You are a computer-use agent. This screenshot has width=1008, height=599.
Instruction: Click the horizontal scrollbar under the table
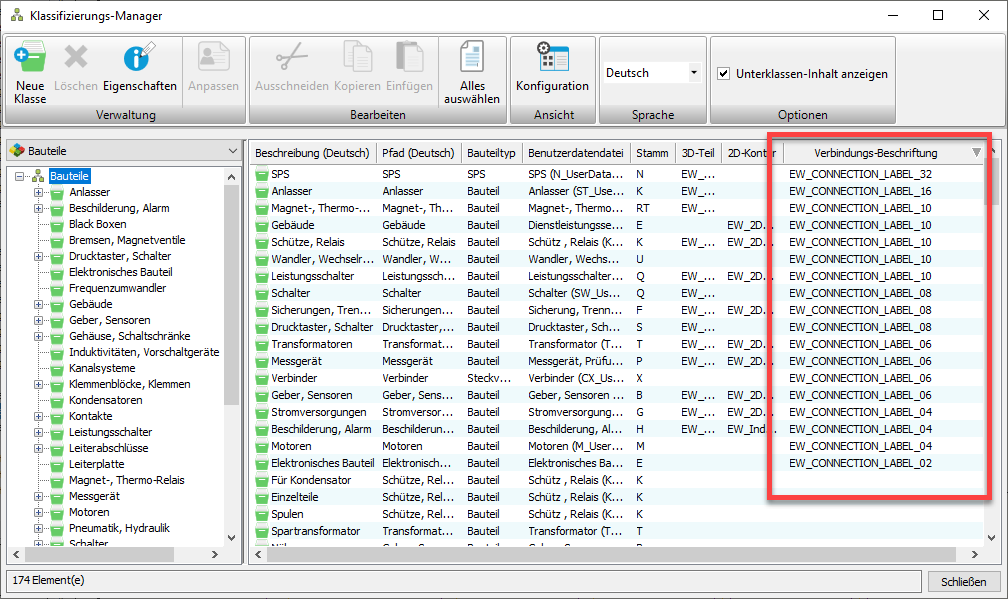pos(600,555)
